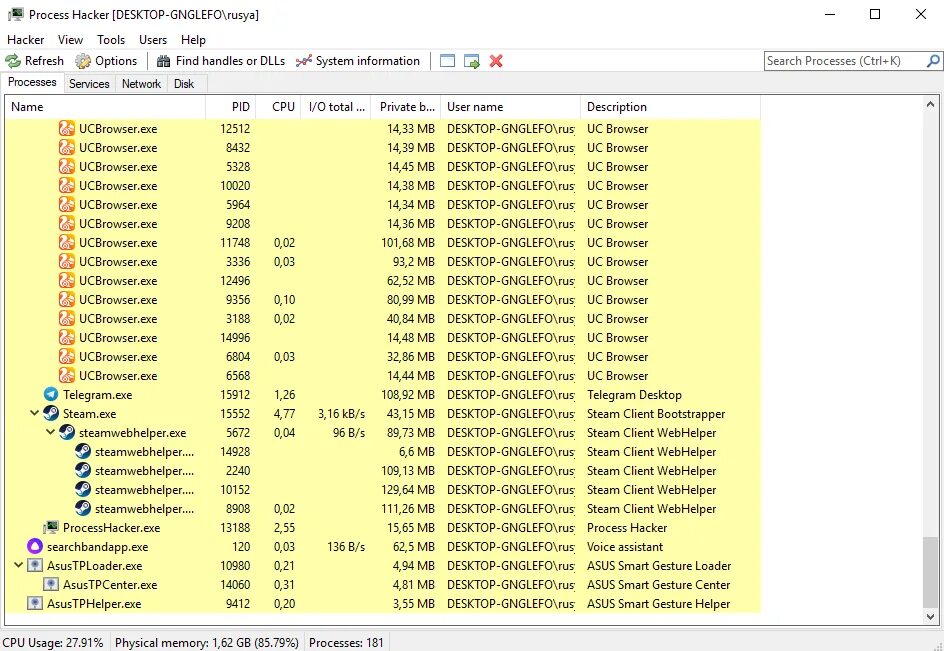Click the CPU Usage status bar entry

53,643
